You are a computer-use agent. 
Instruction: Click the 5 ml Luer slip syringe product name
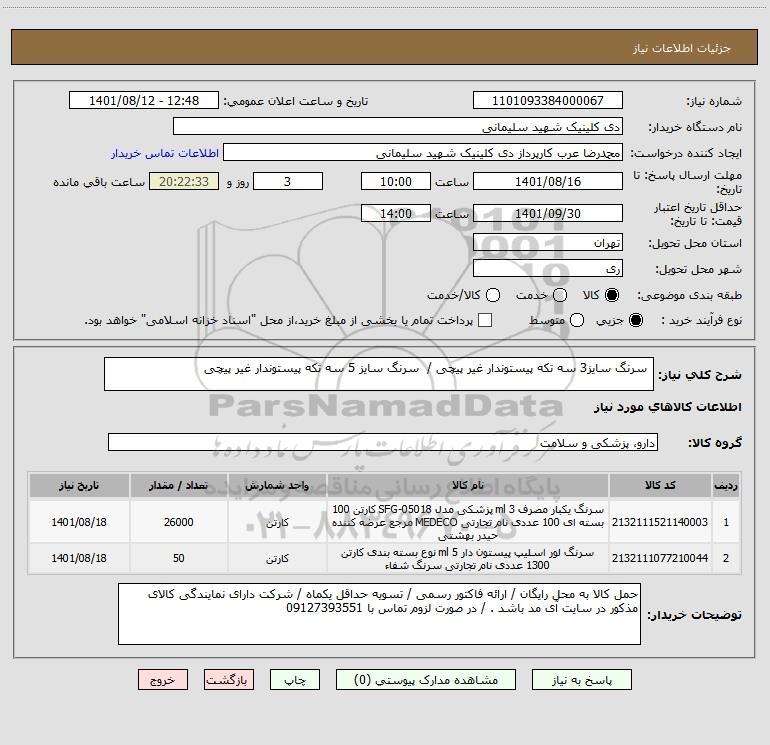pos(468,558)
